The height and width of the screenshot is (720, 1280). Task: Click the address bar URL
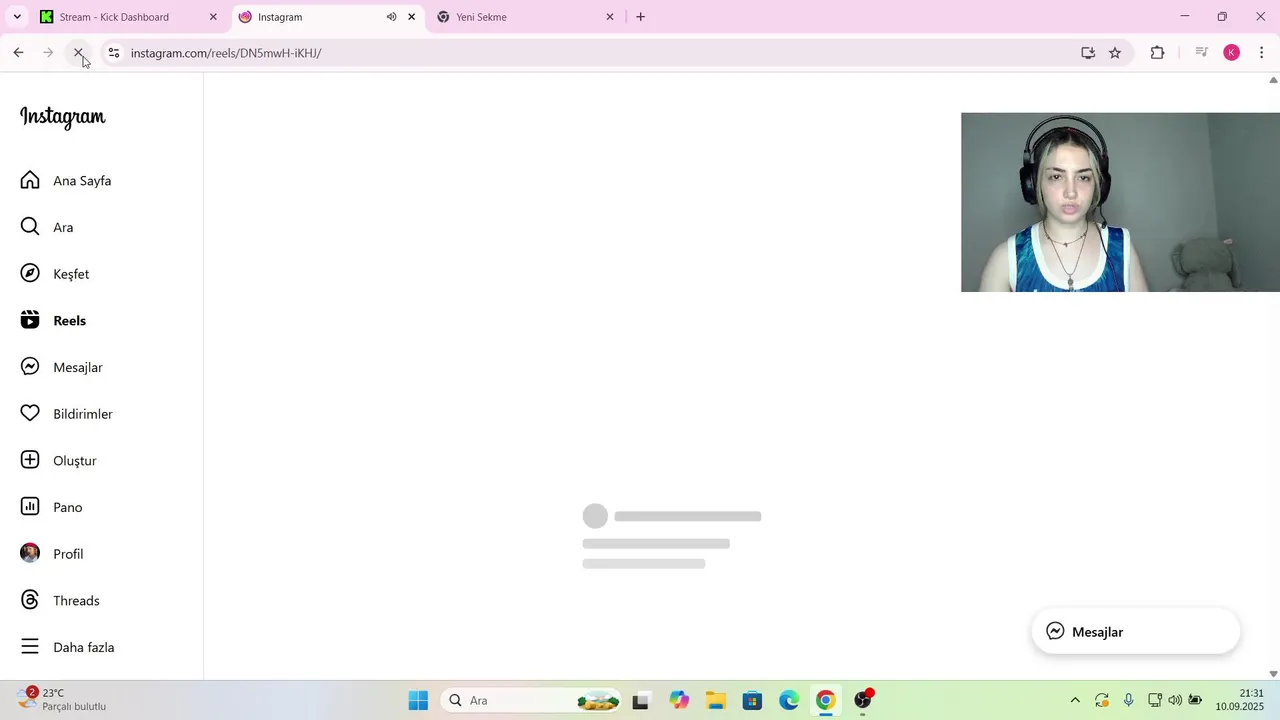(226, 53)
